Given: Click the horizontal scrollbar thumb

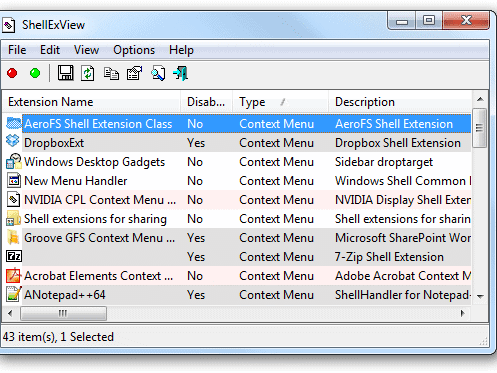Looking at the screenshot, I should (63, 313).
